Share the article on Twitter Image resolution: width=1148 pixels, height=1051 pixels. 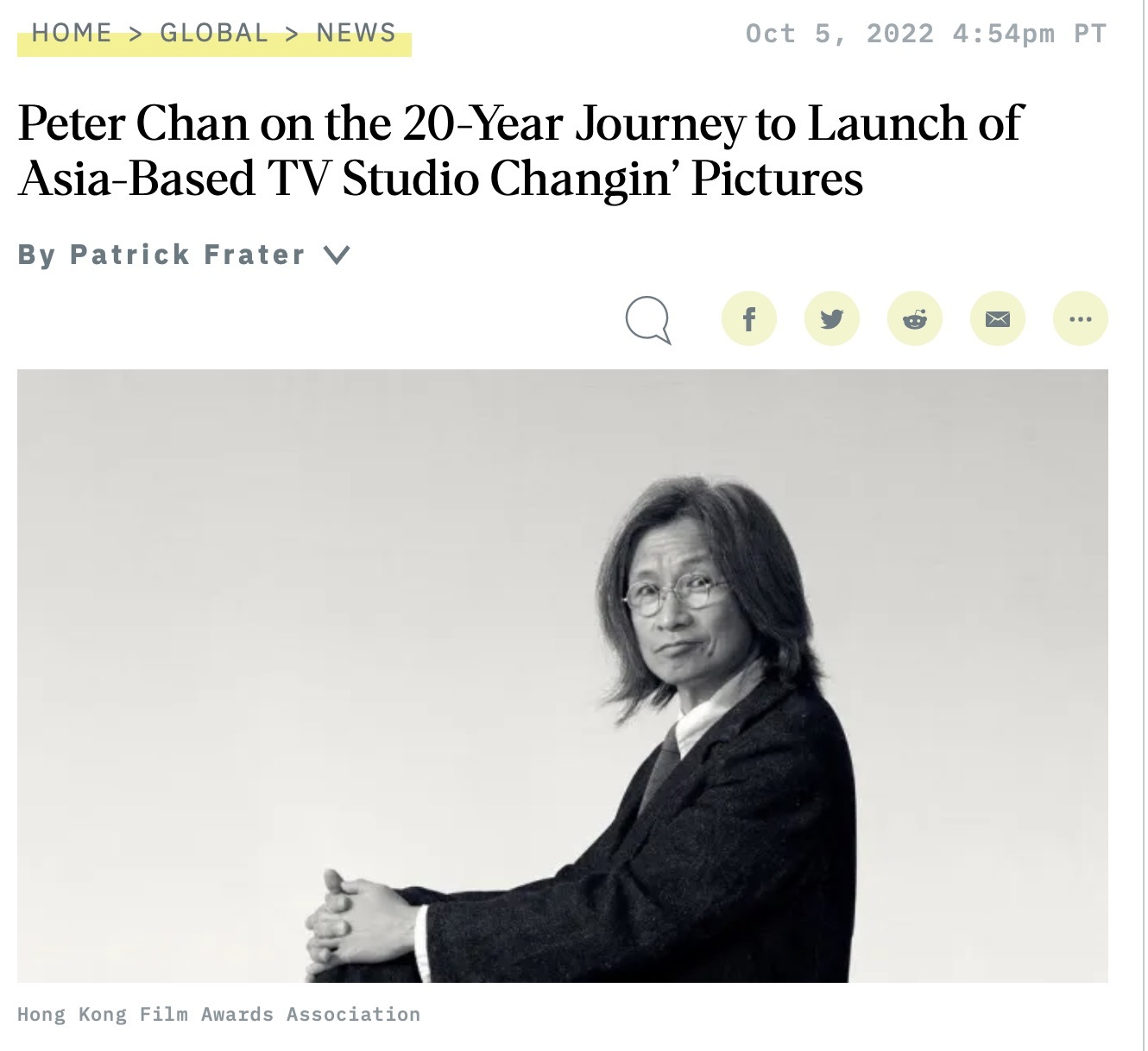click(x=831, y=319)
